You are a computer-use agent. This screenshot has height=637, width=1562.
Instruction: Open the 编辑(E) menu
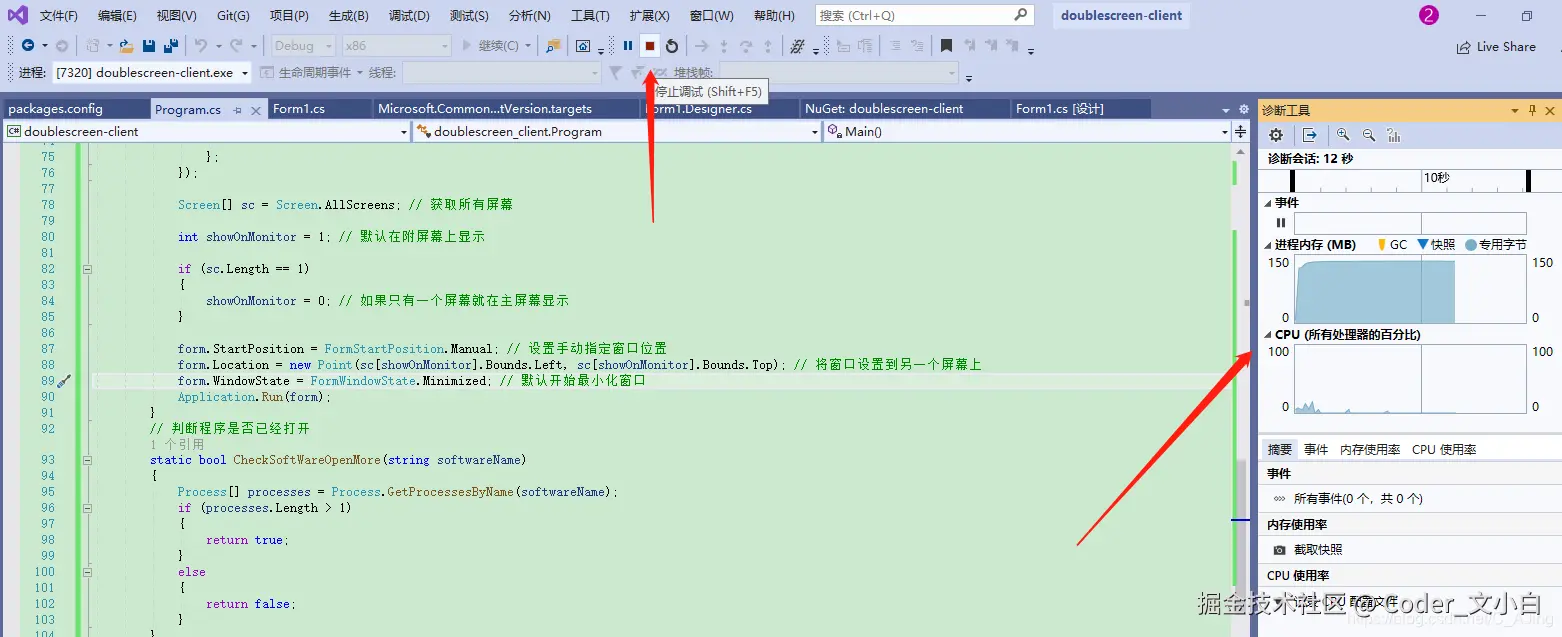tap(117, 16)
